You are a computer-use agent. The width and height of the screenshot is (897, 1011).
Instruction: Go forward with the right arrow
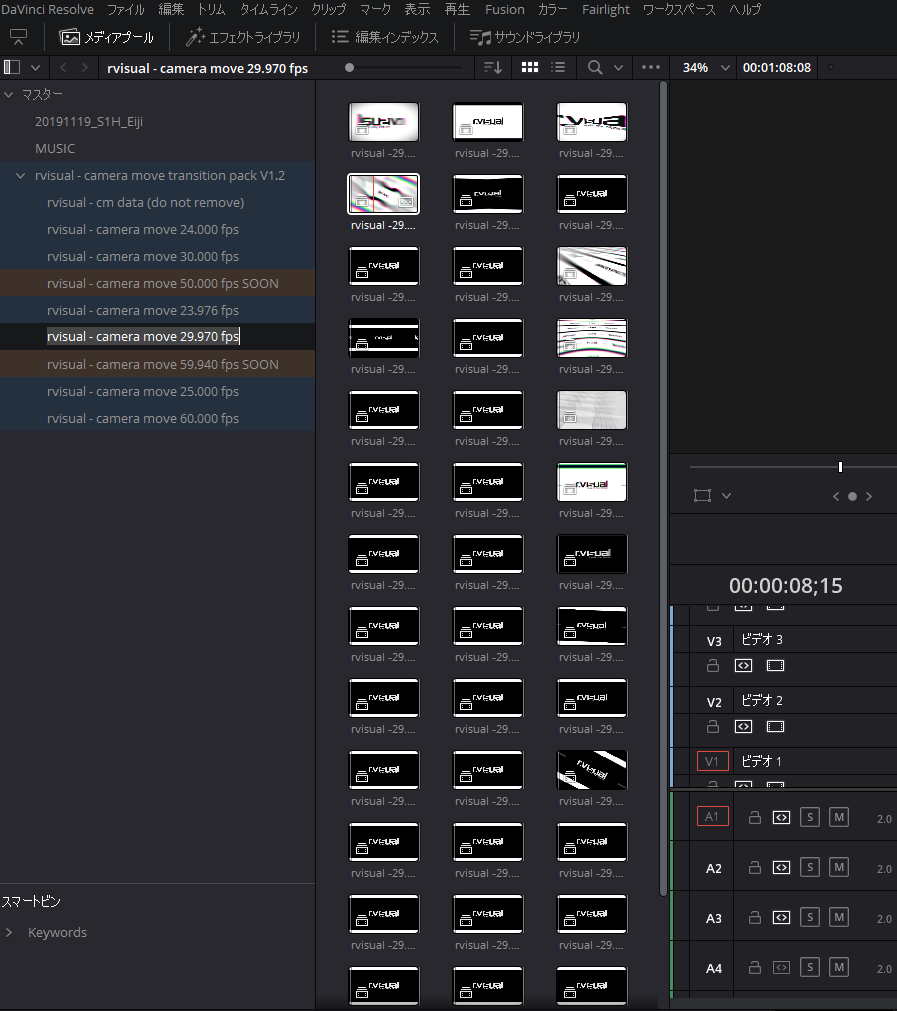tap(84, 67)
